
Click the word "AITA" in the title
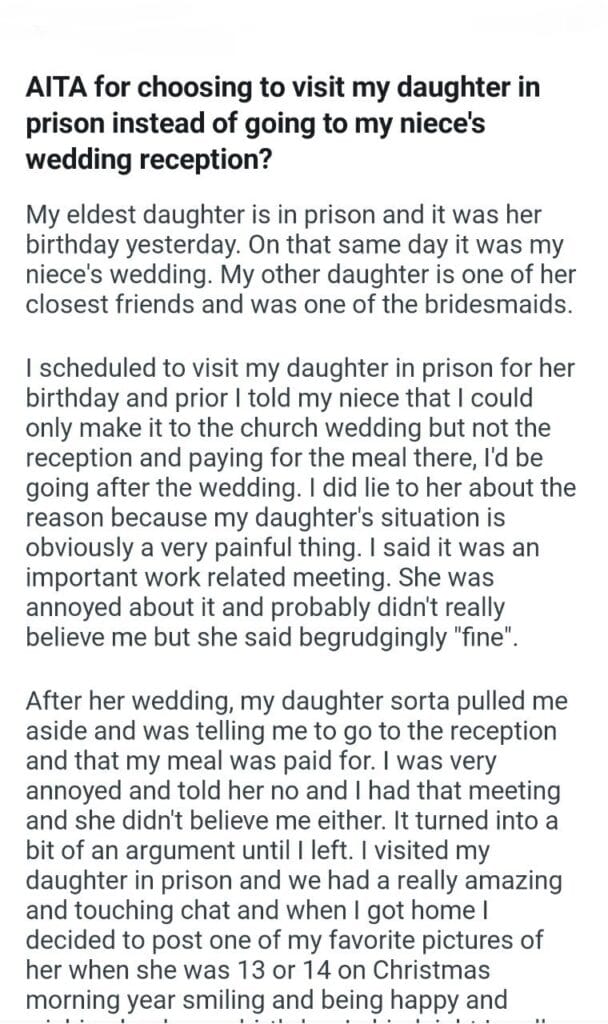(x=56, y=89)
